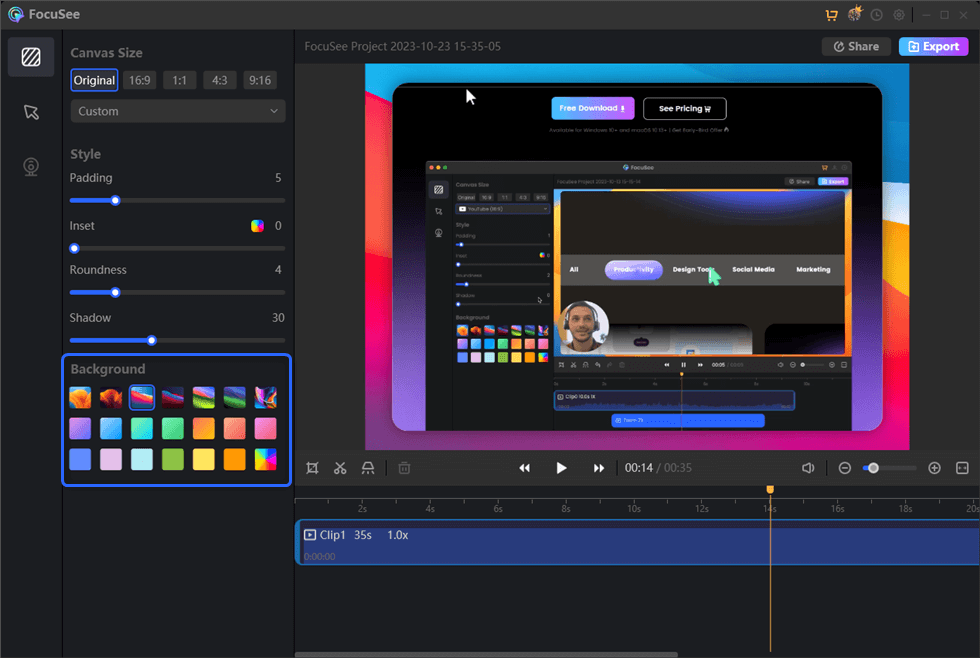Choose the solid yellow background swatch
980x658 pixels.
click(x=204, y=459)
